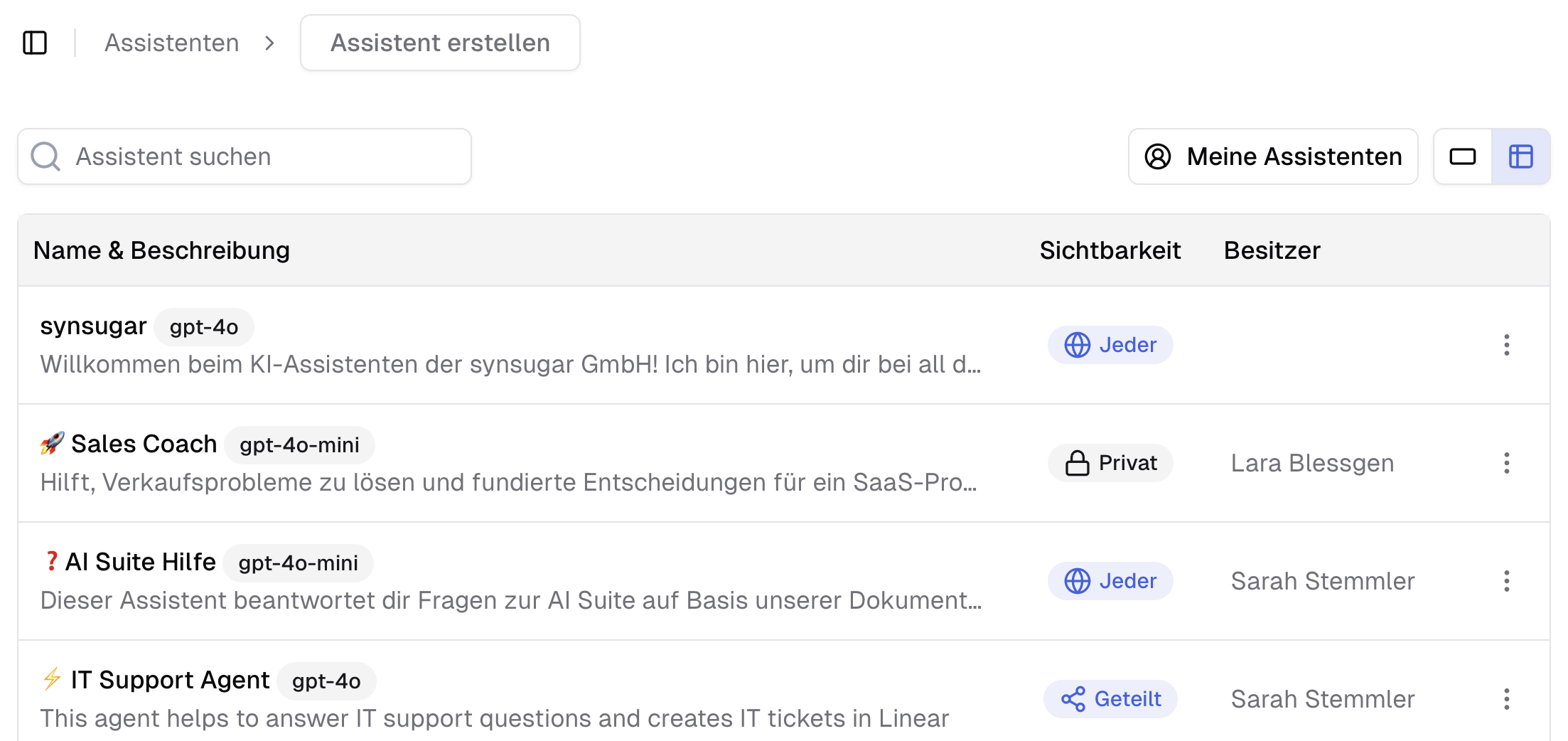Viewport: 1568px width, 741px height.
Task: Click the share icon on IT Support Agent's Geteilt badge
Action: click(x=1075, y=699)
